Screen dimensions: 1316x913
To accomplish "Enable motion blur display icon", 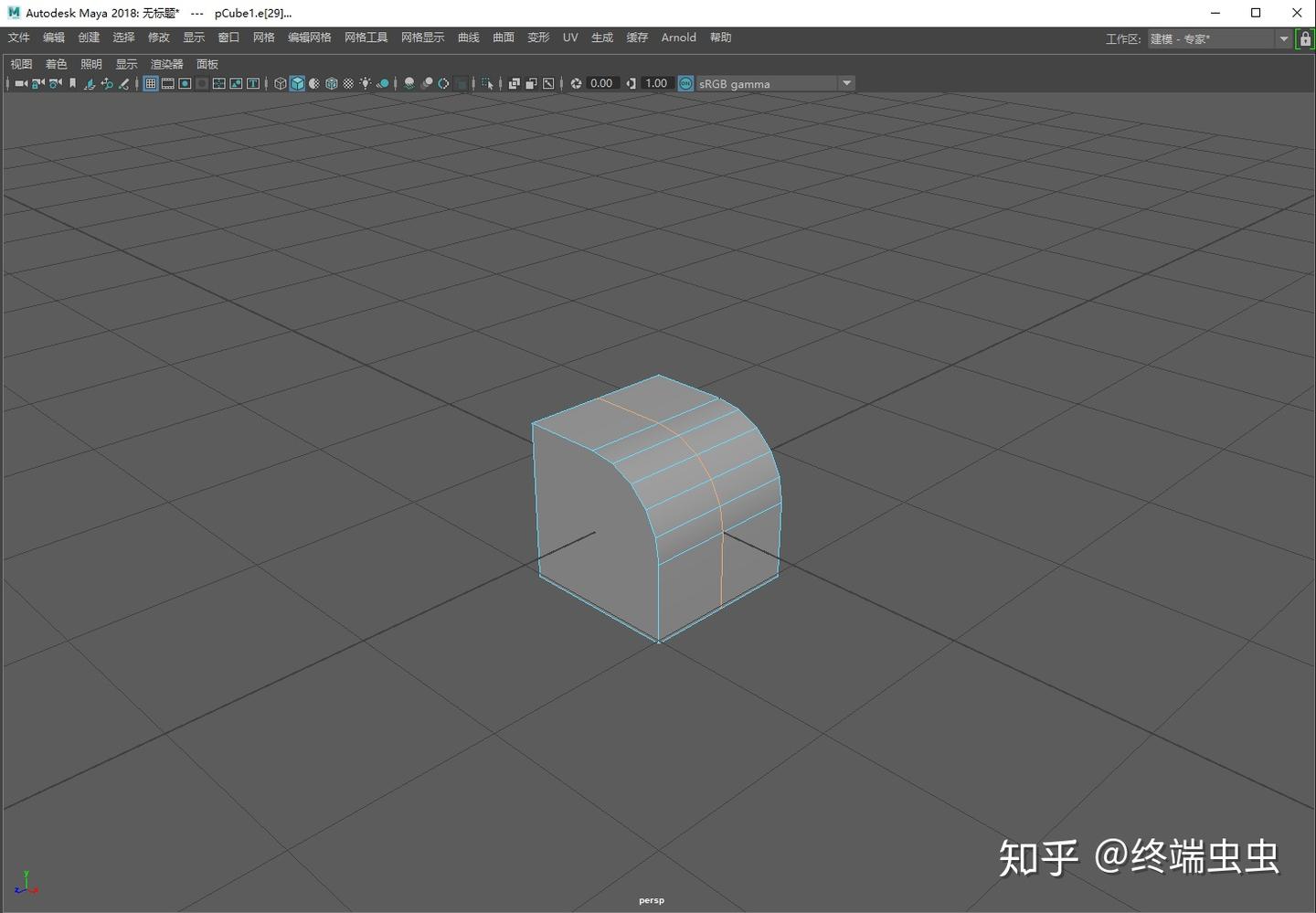I will click(425, 83).
